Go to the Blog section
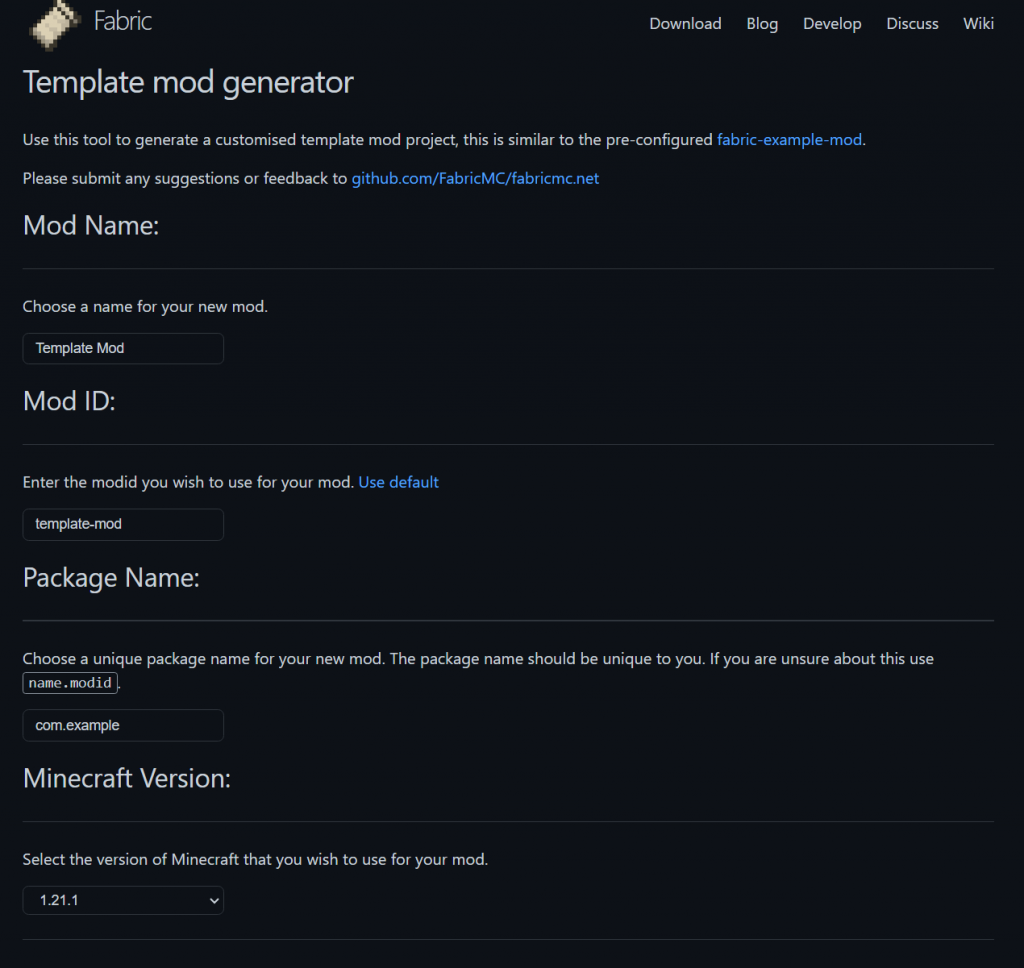Image resolution: width=1024 pixels, height=968 pixels. 762,24
